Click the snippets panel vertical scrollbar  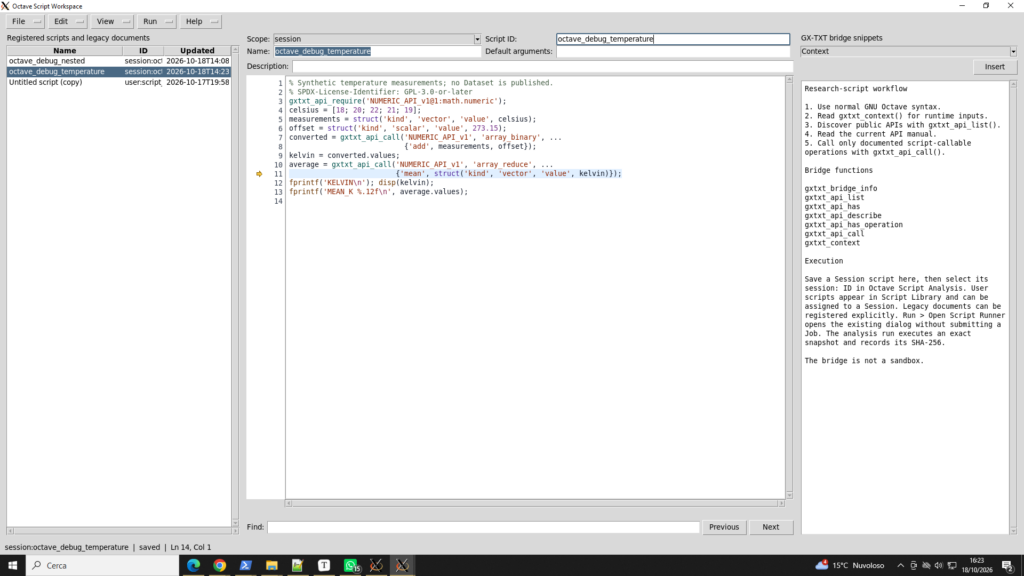[1013, 307]
